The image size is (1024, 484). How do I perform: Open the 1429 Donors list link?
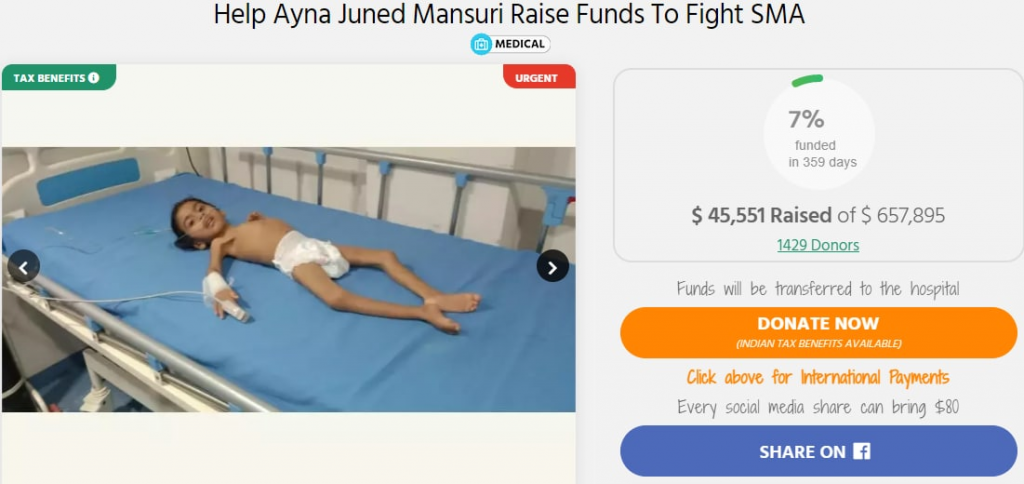(x=818, y=246)
